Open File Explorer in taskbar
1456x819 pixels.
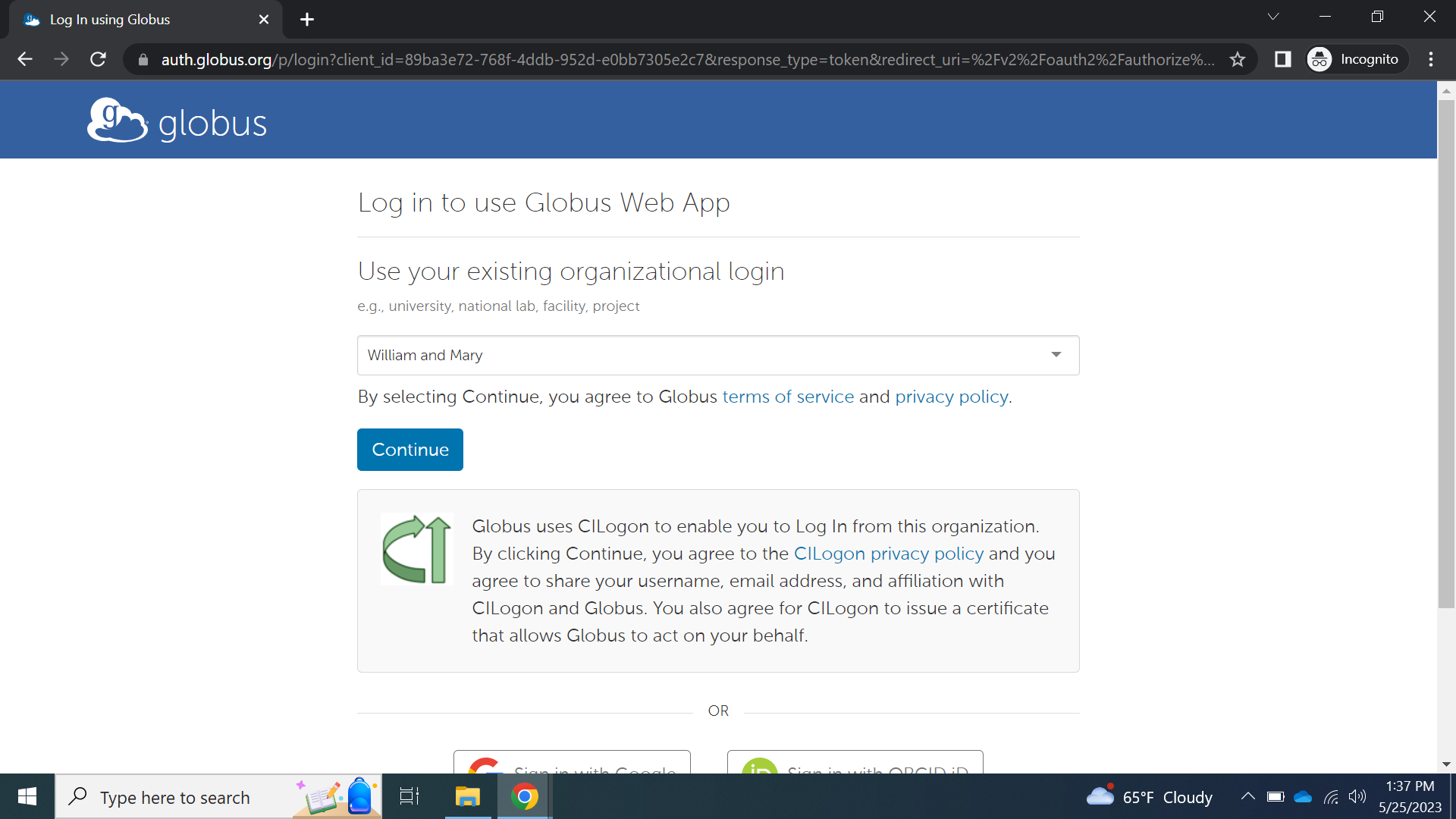(x=467, y=797)
